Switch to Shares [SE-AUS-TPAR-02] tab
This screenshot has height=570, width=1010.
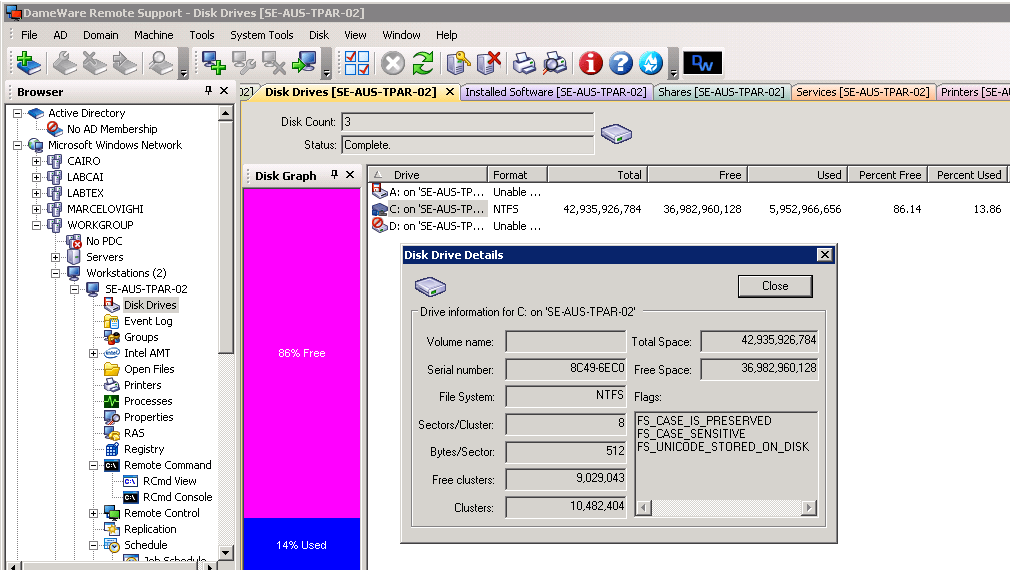721,92
